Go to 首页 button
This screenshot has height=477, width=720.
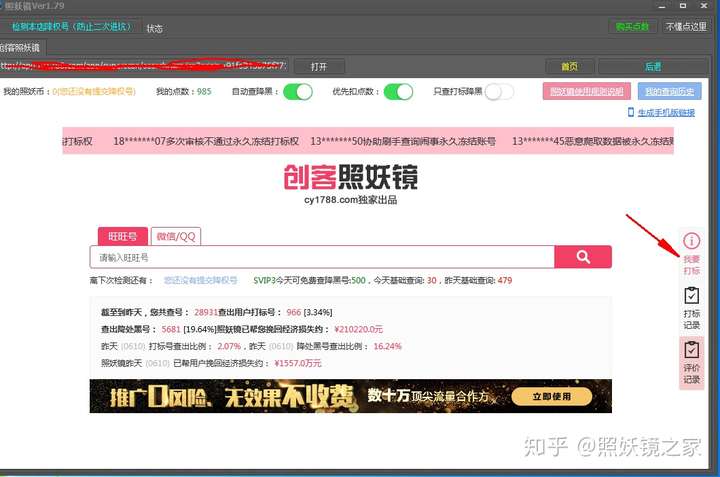pos(569,67)
